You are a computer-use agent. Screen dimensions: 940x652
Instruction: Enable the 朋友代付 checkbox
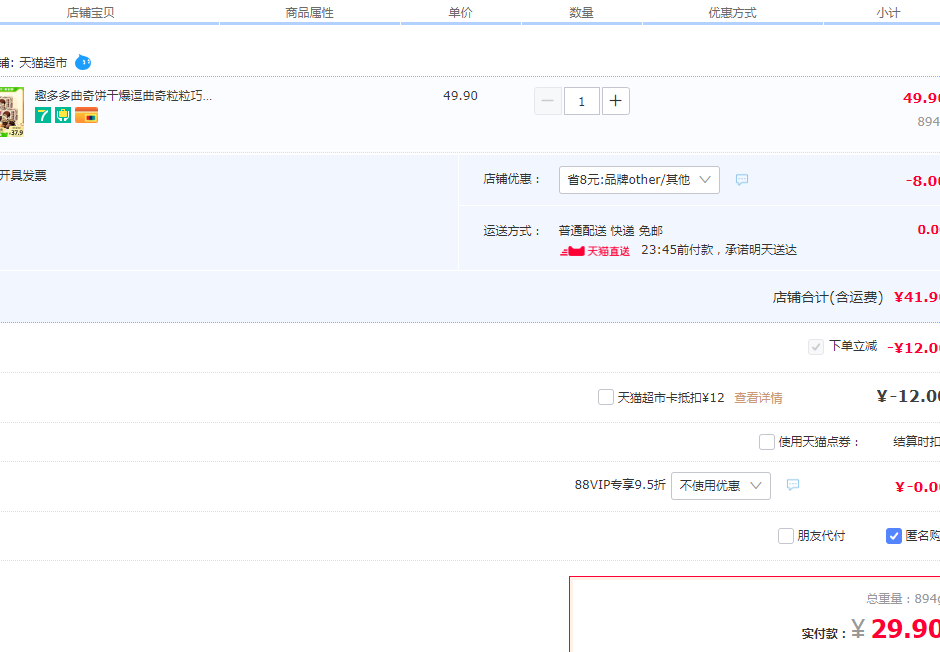[x=786, y=536]
